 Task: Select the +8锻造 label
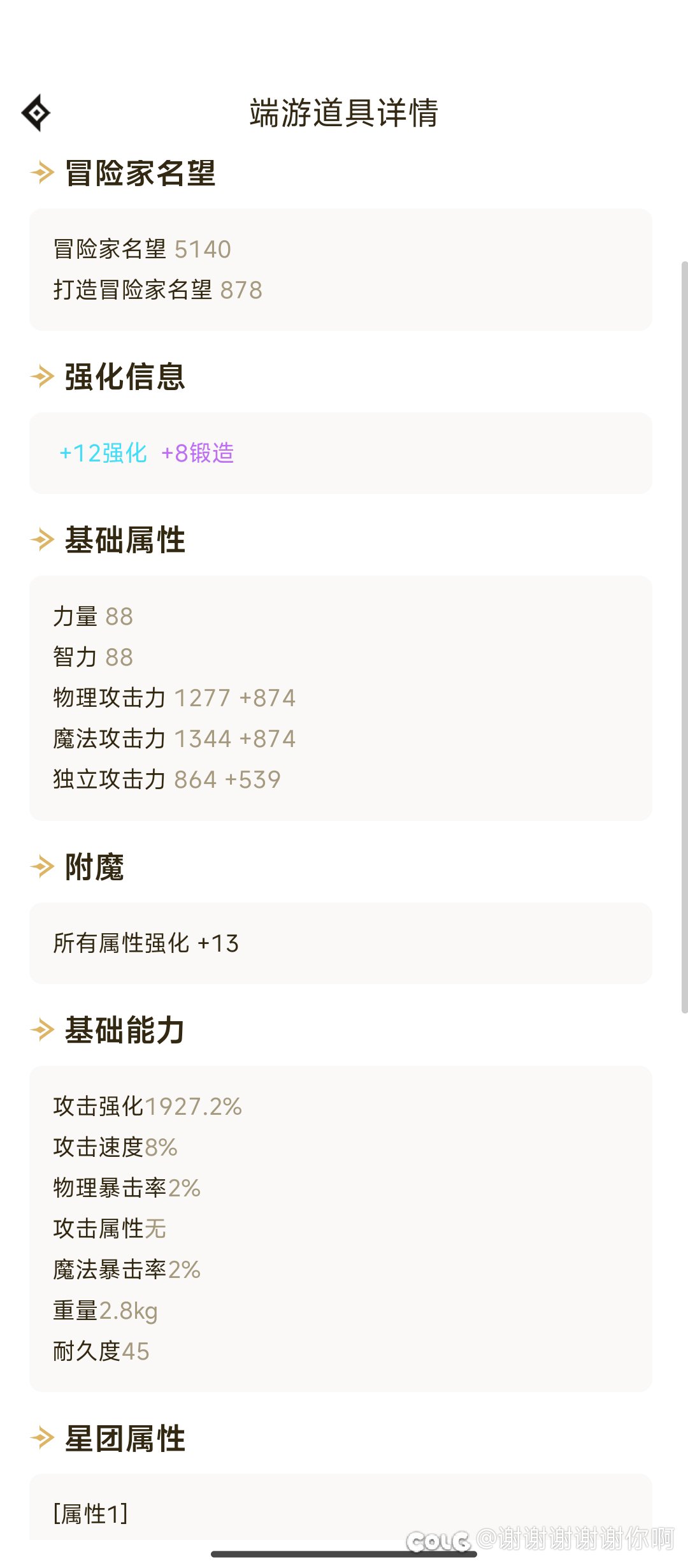tap(197, 453)
